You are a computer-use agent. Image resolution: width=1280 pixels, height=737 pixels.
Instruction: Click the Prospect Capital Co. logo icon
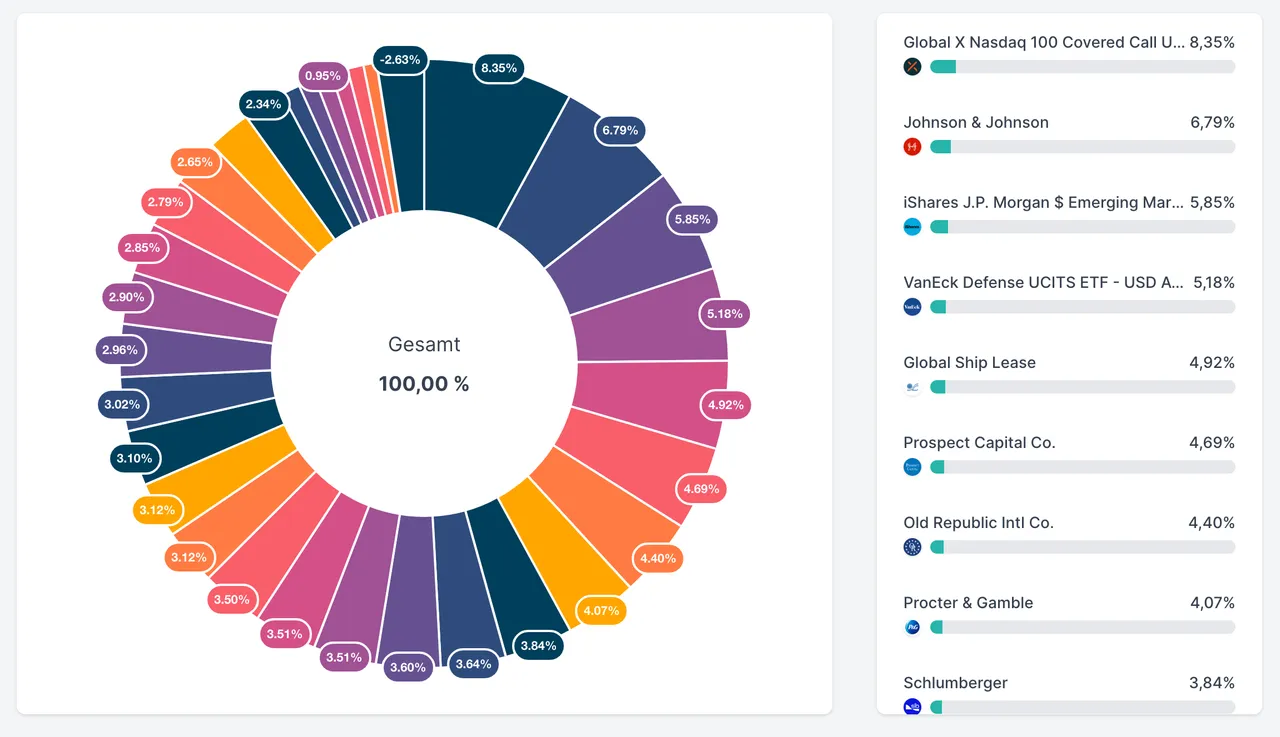click(912, 467)
